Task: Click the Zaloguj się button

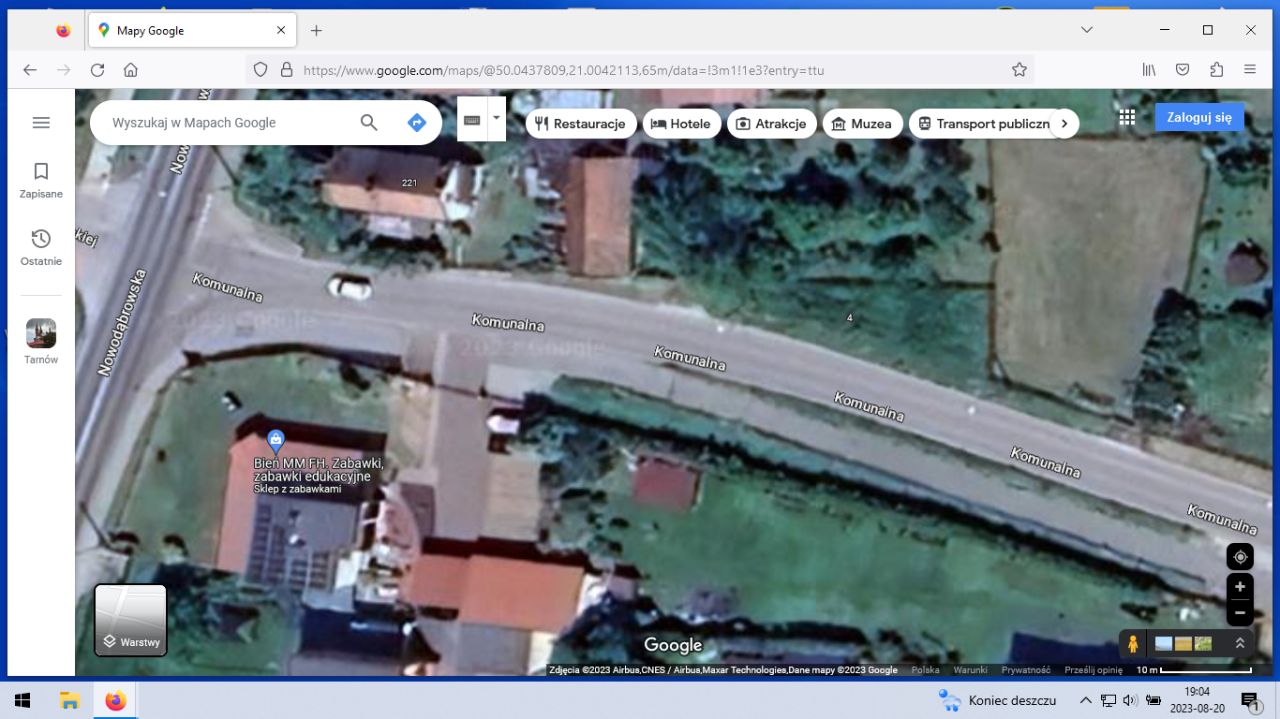Action: tap(1199, 117)
